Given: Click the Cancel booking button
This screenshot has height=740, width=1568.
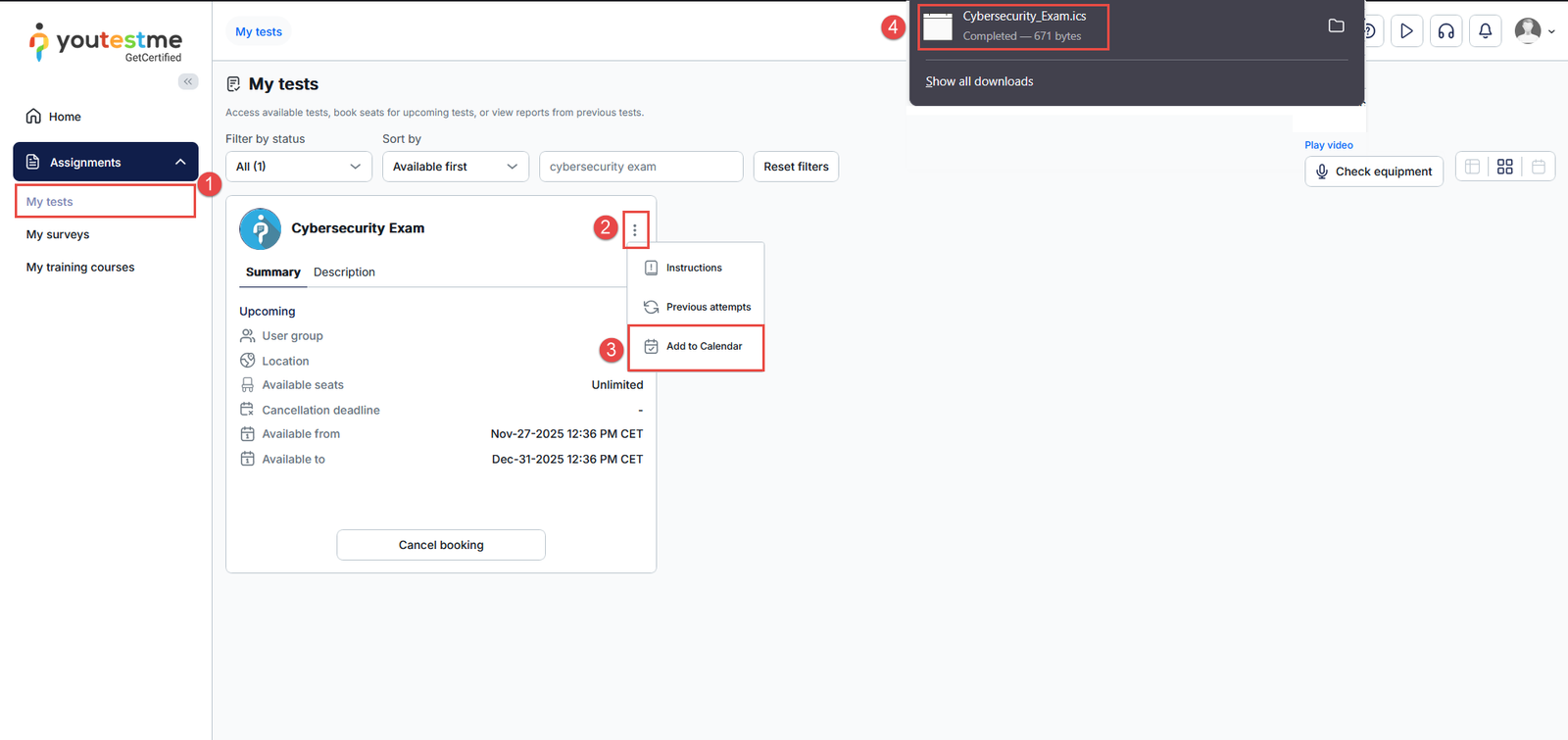Looking at the screenshot, I should click(441, 545).
